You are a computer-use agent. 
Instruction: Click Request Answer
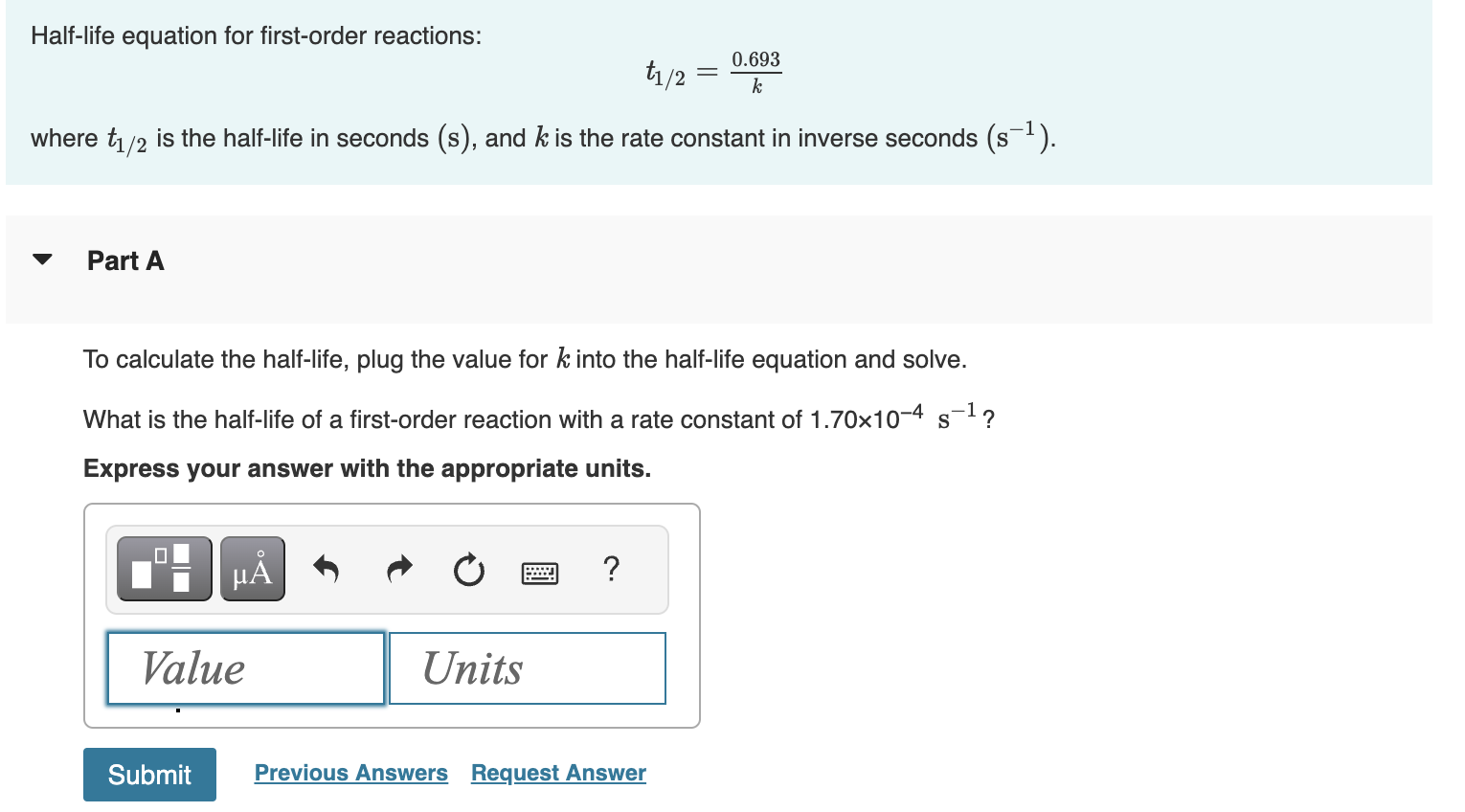558,773
